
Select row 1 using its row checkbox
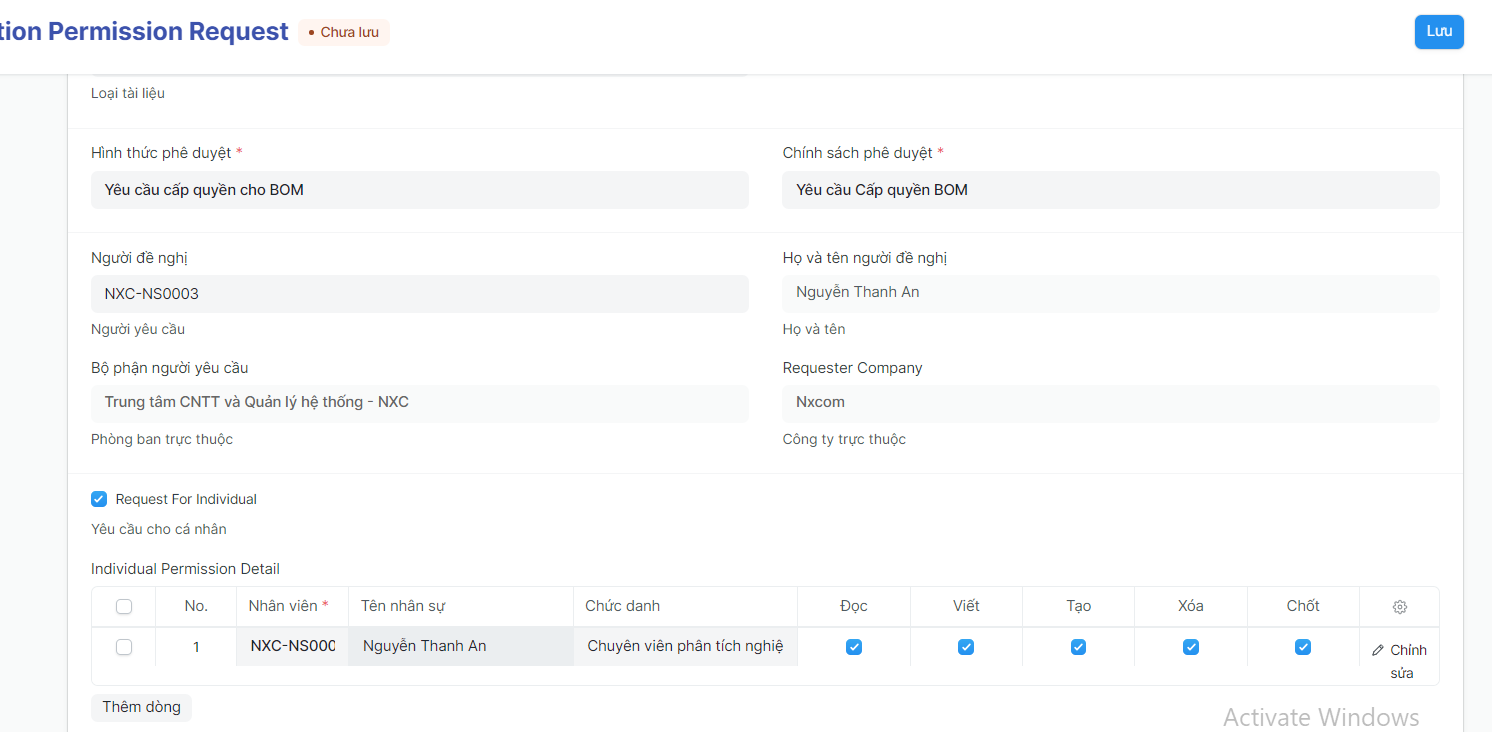tap(124, 647)
